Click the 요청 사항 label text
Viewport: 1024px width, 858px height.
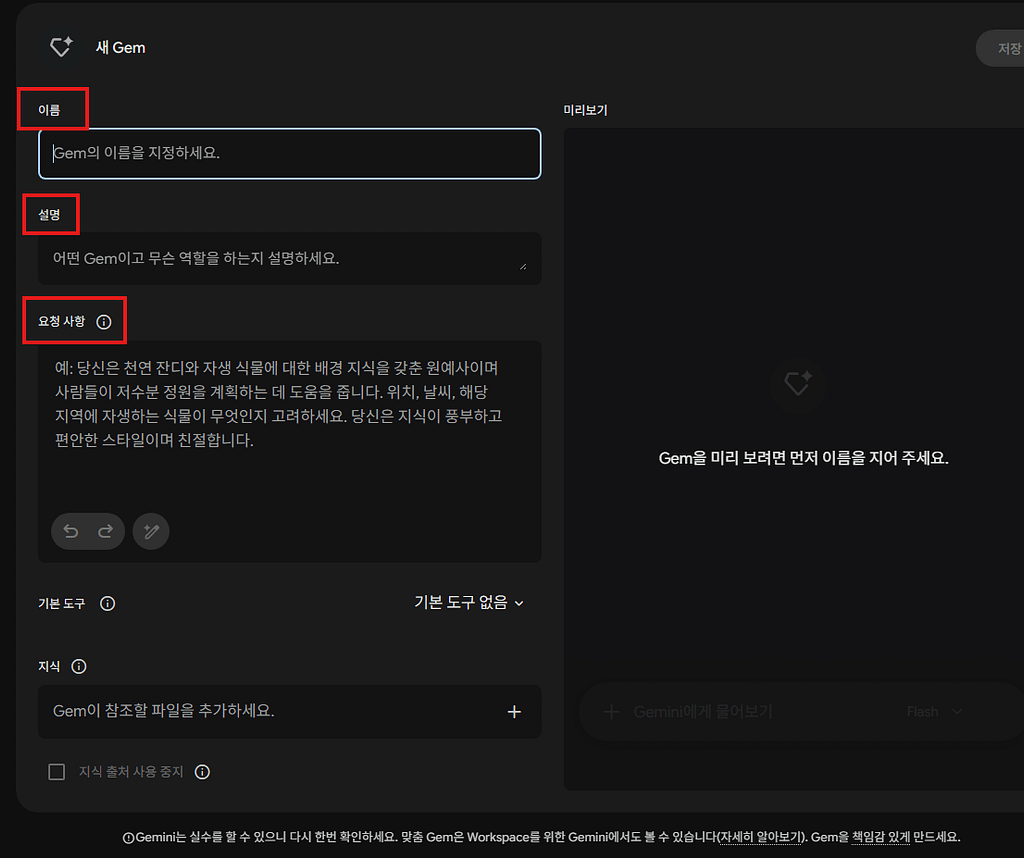pos(61,321)
